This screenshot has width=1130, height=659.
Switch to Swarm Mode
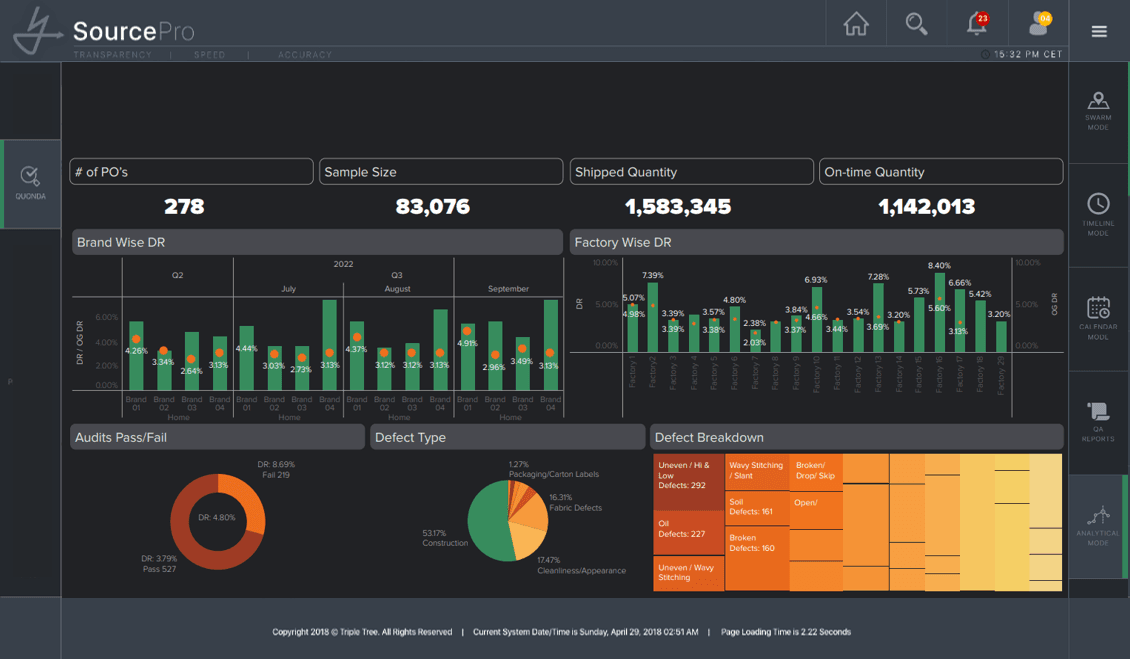pyautogui.click(x=1098, y=112)
